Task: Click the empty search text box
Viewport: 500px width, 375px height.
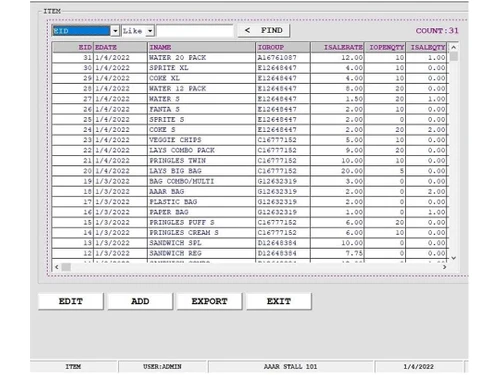Action: coord(195,31)
